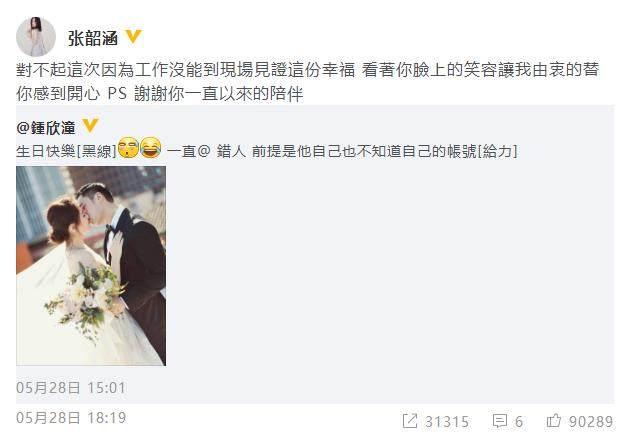Click the verified badge beside 鍾欣潼
The height and width of the screenshot is (447, 630).
(x=90, y=126)
